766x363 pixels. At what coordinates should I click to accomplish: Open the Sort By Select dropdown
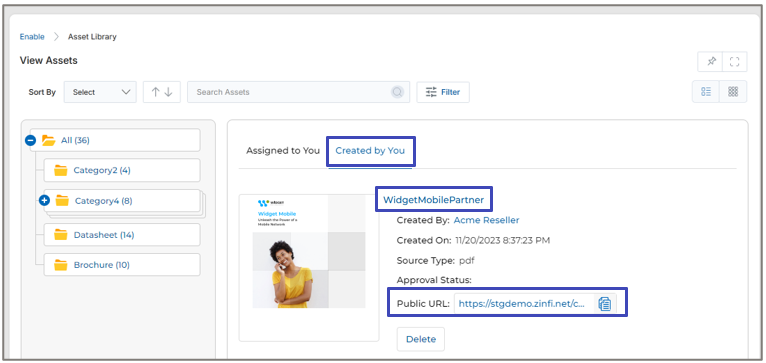click(100, 92)
